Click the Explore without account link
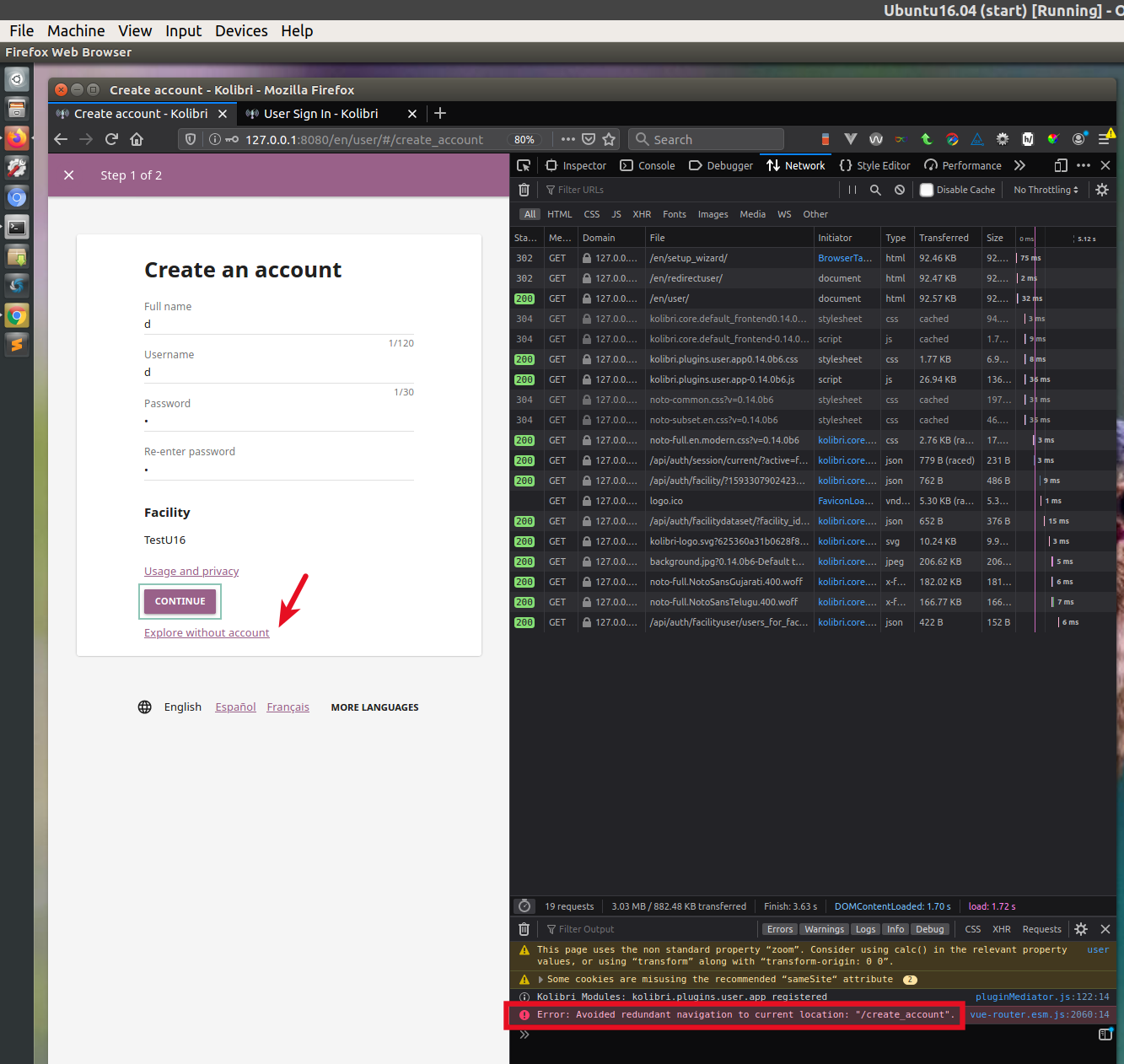This screenshot has height=1064, width=1124. pyautogui.click(x=206, y=632)
